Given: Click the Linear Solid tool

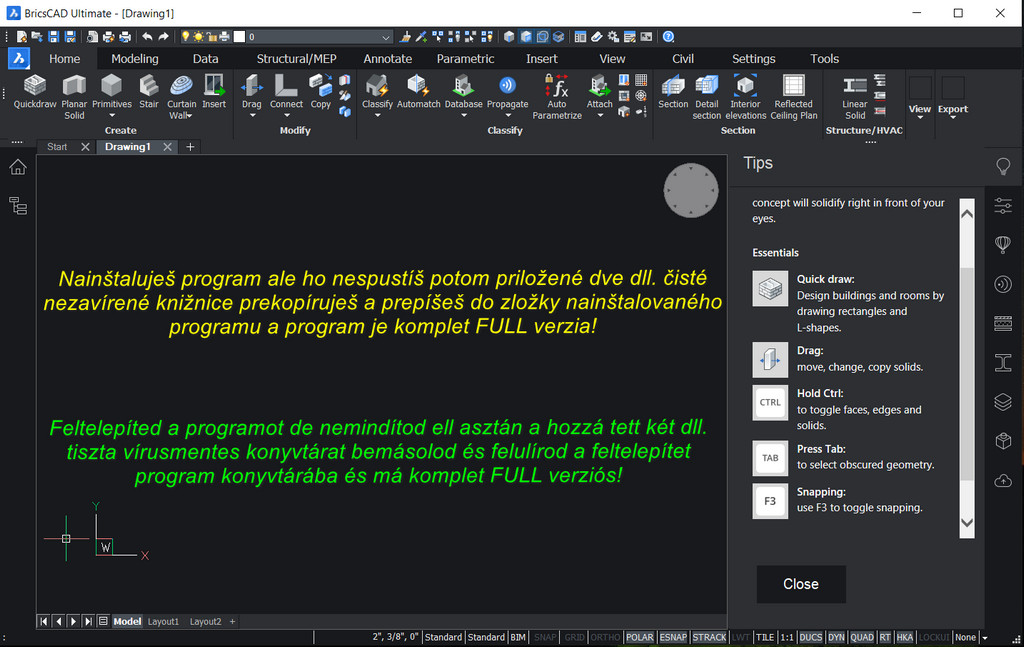Looking at the screenshot, I should point(854,97).
